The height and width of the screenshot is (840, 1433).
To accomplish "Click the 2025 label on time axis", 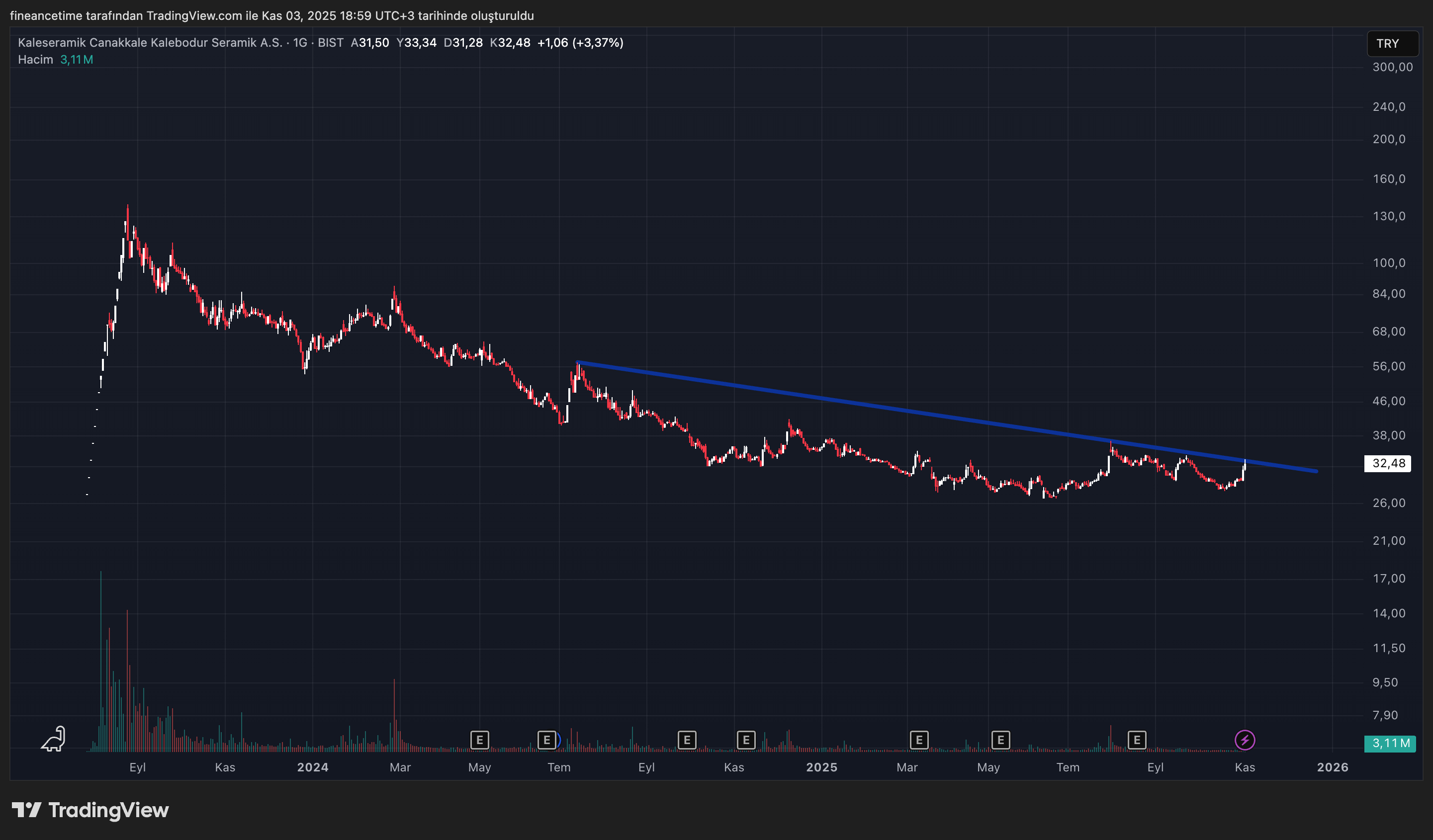I will pyautogui.click(x=822, y=767).
